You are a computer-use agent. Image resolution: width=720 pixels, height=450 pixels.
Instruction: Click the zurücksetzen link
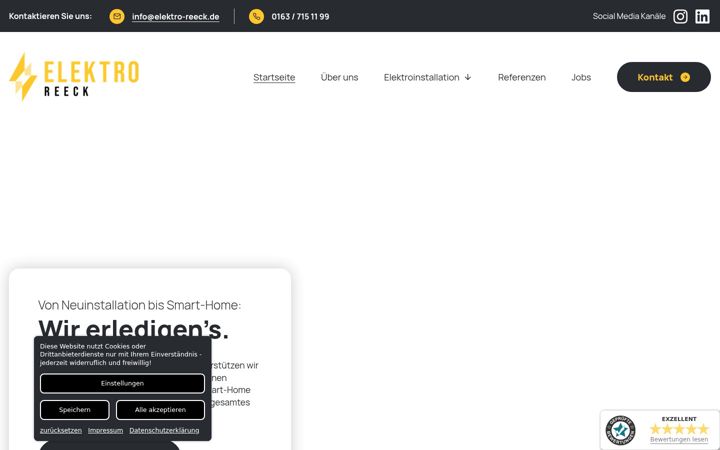click(x=61, y=430)
